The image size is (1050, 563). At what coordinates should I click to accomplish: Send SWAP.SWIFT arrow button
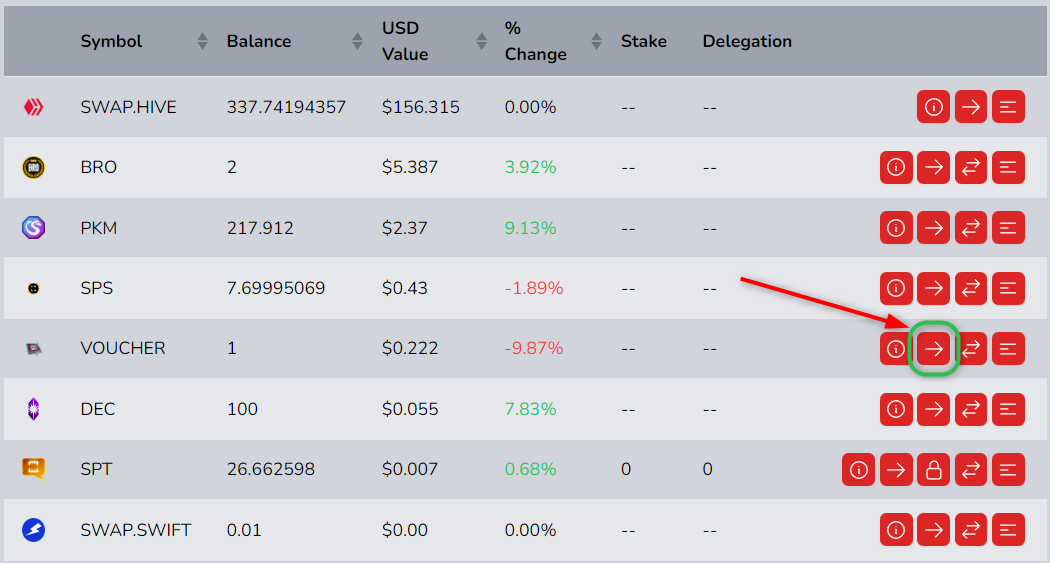coord(933,530)
